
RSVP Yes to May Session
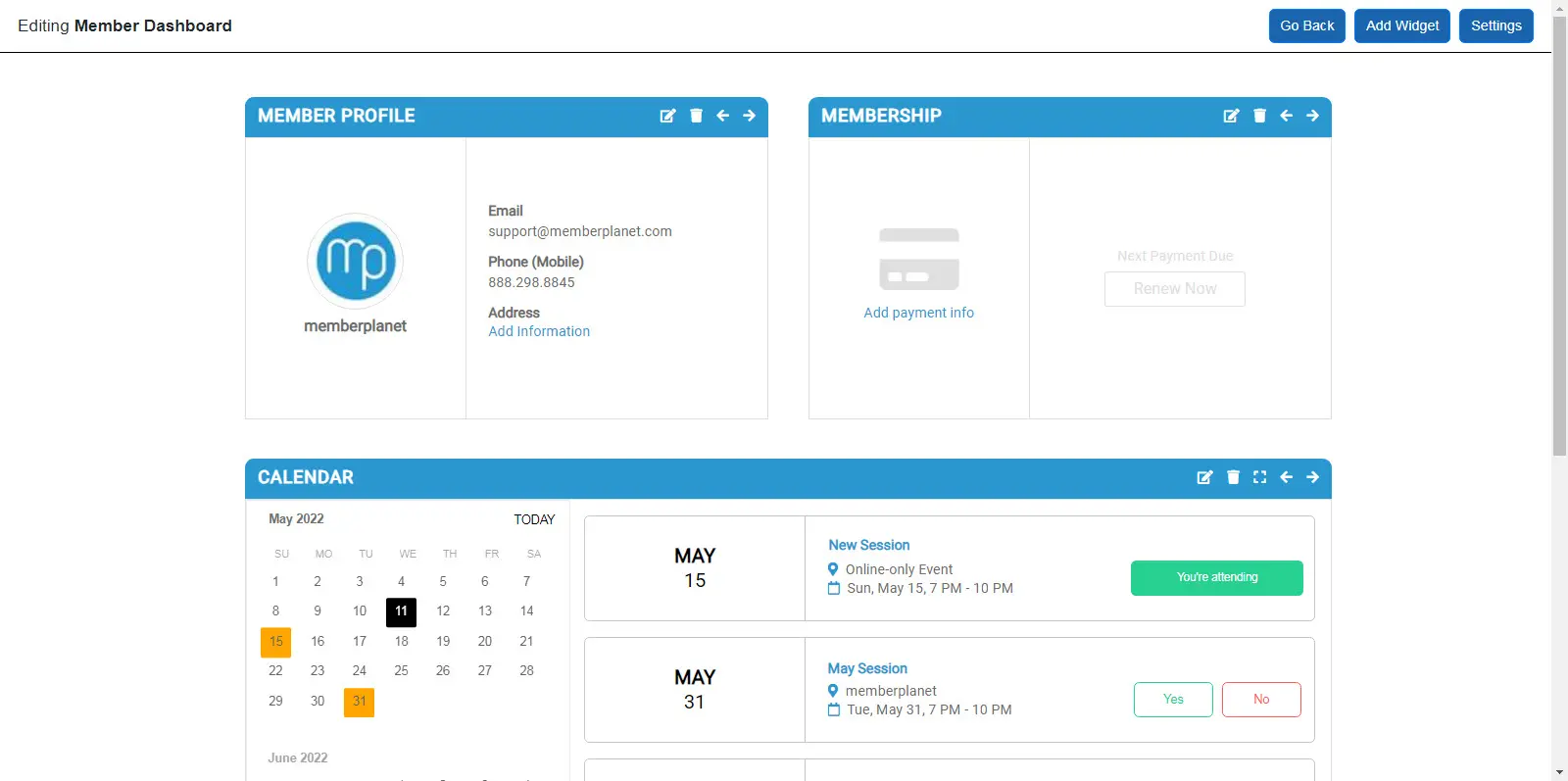[1173, 700]
